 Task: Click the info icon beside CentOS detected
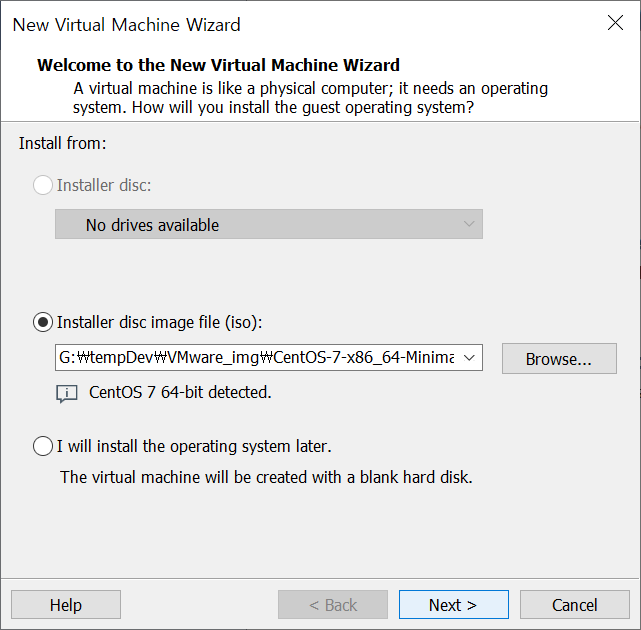pyautogui.click(x=66, y=393)
